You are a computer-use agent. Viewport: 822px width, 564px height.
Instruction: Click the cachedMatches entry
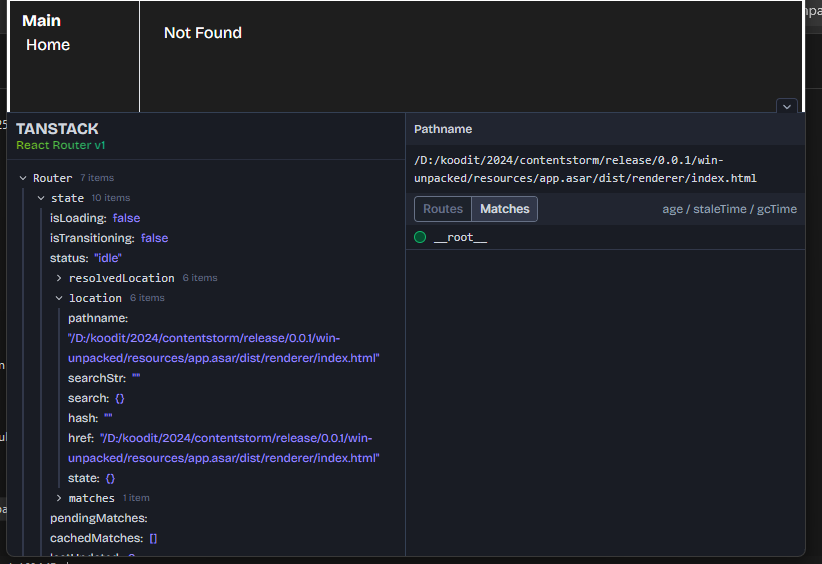click(98, 538)
